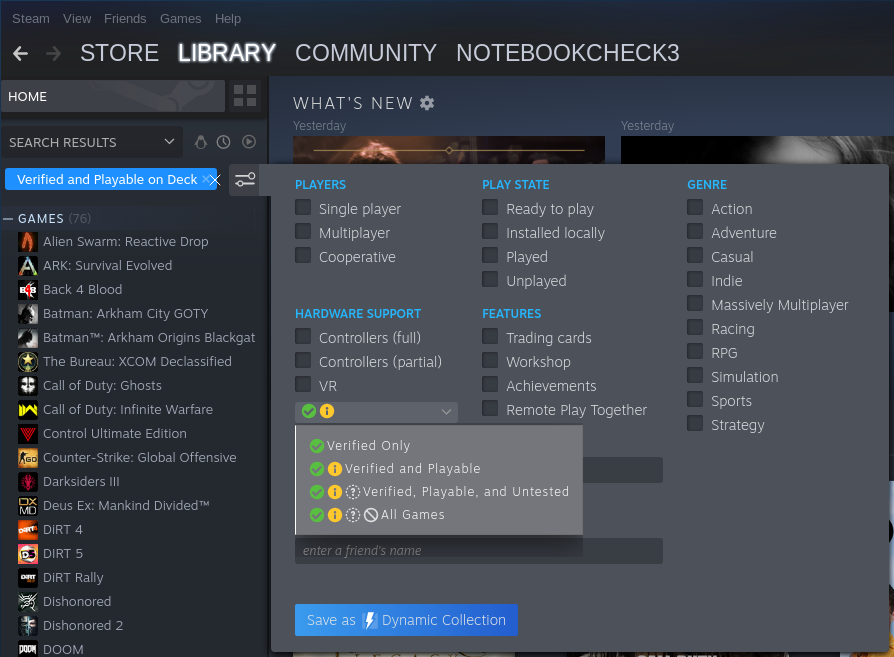Switch to the Store tab
Screen dimensions: 894x657
[x=119, y=53]
